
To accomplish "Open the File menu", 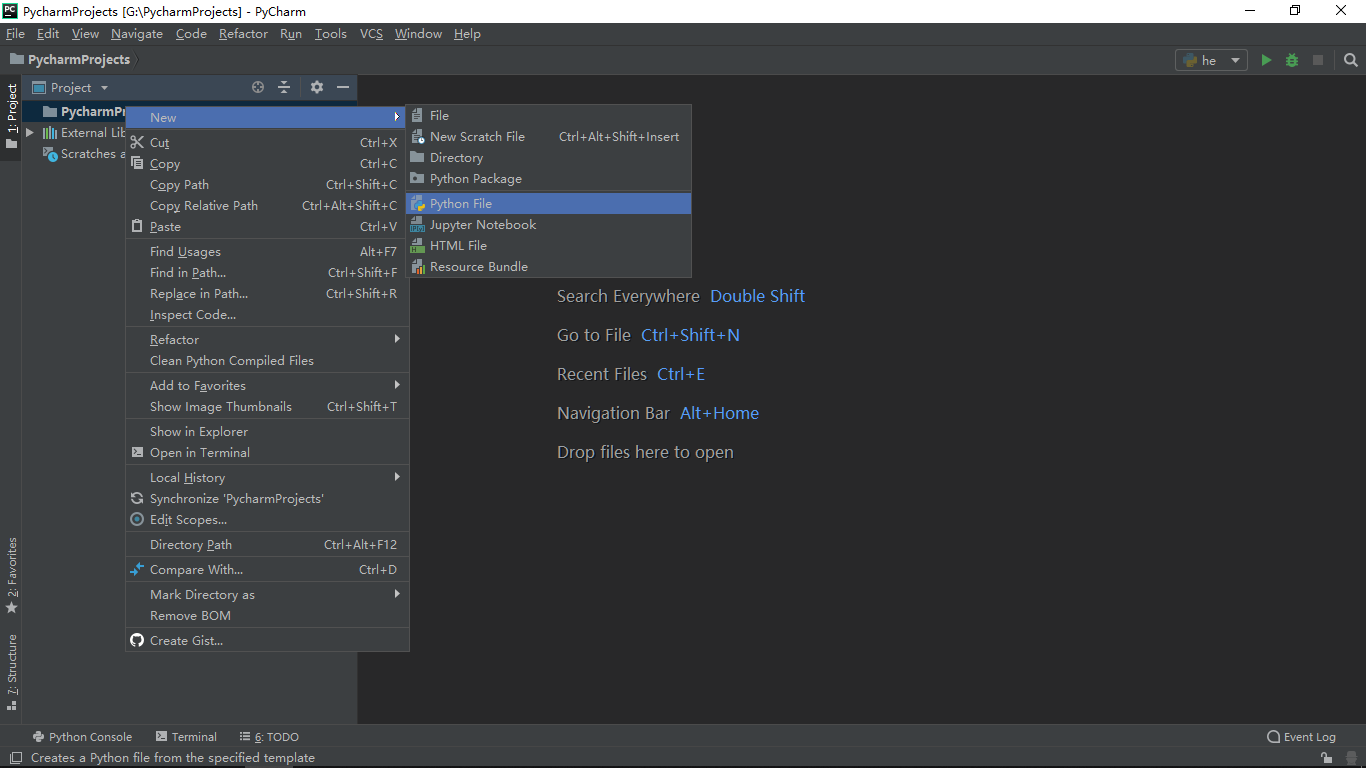I will pos(15,33).
